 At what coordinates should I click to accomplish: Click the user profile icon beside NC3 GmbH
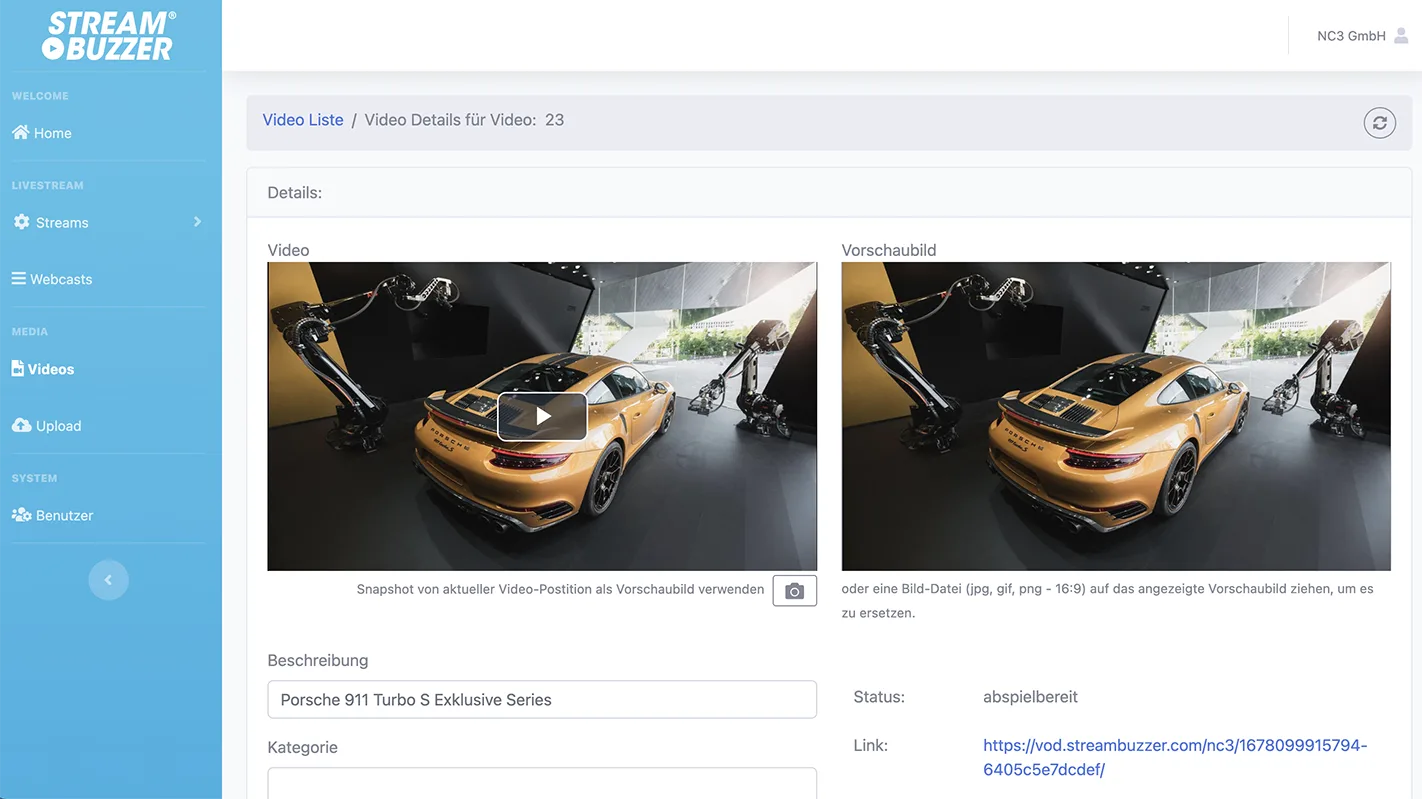[x=1401, y=36]
